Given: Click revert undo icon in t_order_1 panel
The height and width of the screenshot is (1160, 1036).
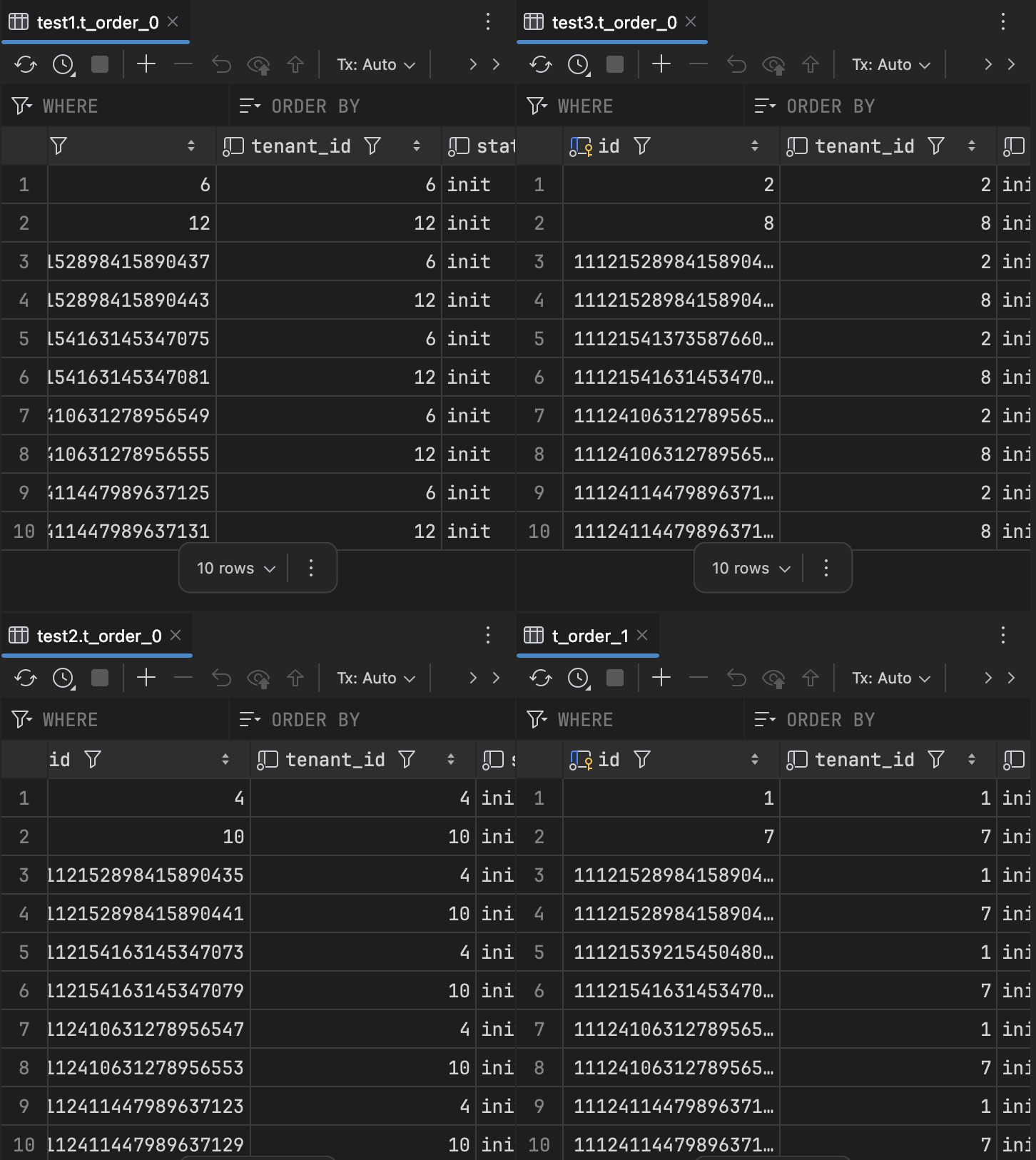Looking at the screenshot, I should click(736, 678).
